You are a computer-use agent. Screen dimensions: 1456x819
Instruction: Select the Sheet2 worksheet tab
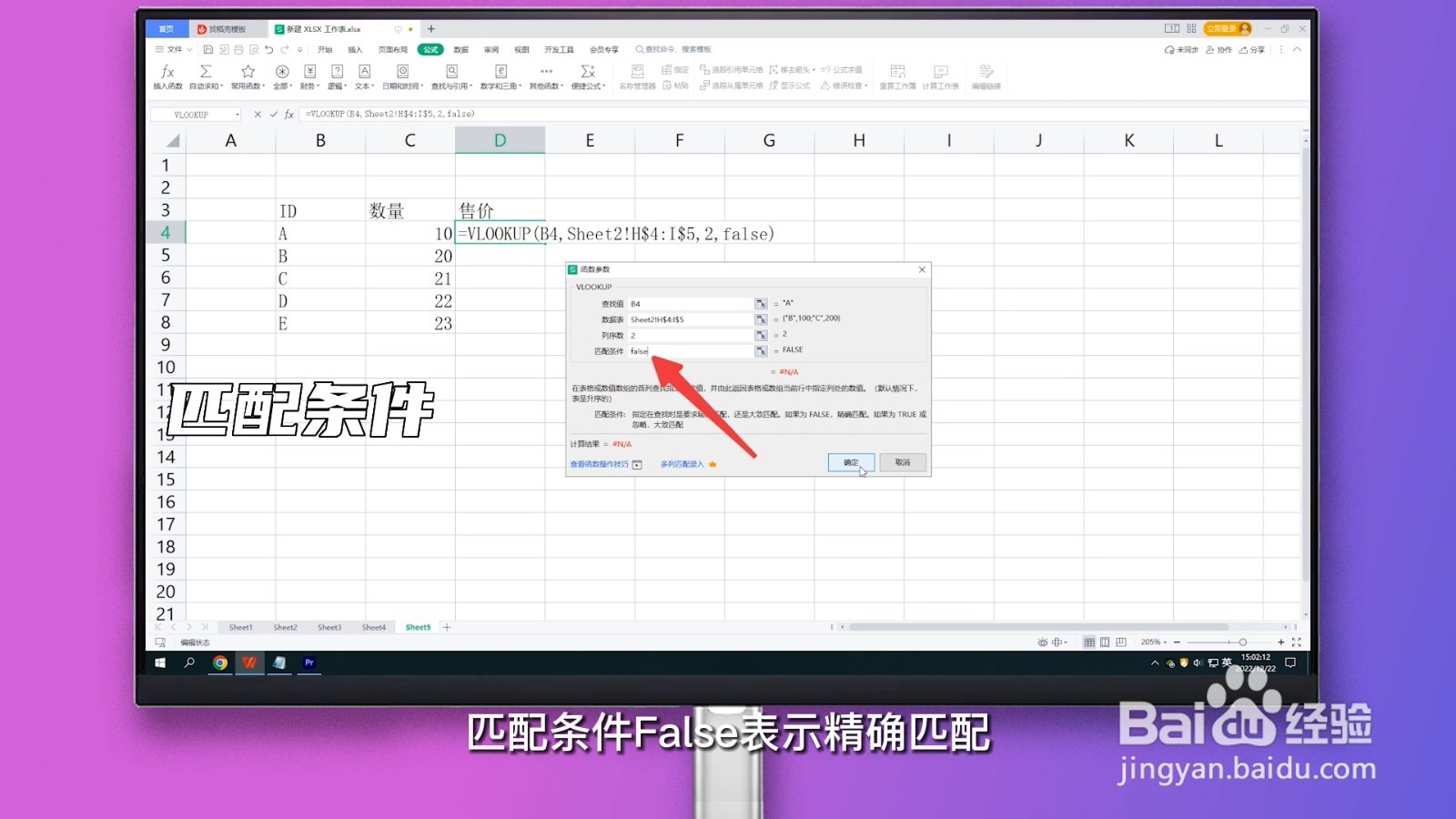coord(285,626)
